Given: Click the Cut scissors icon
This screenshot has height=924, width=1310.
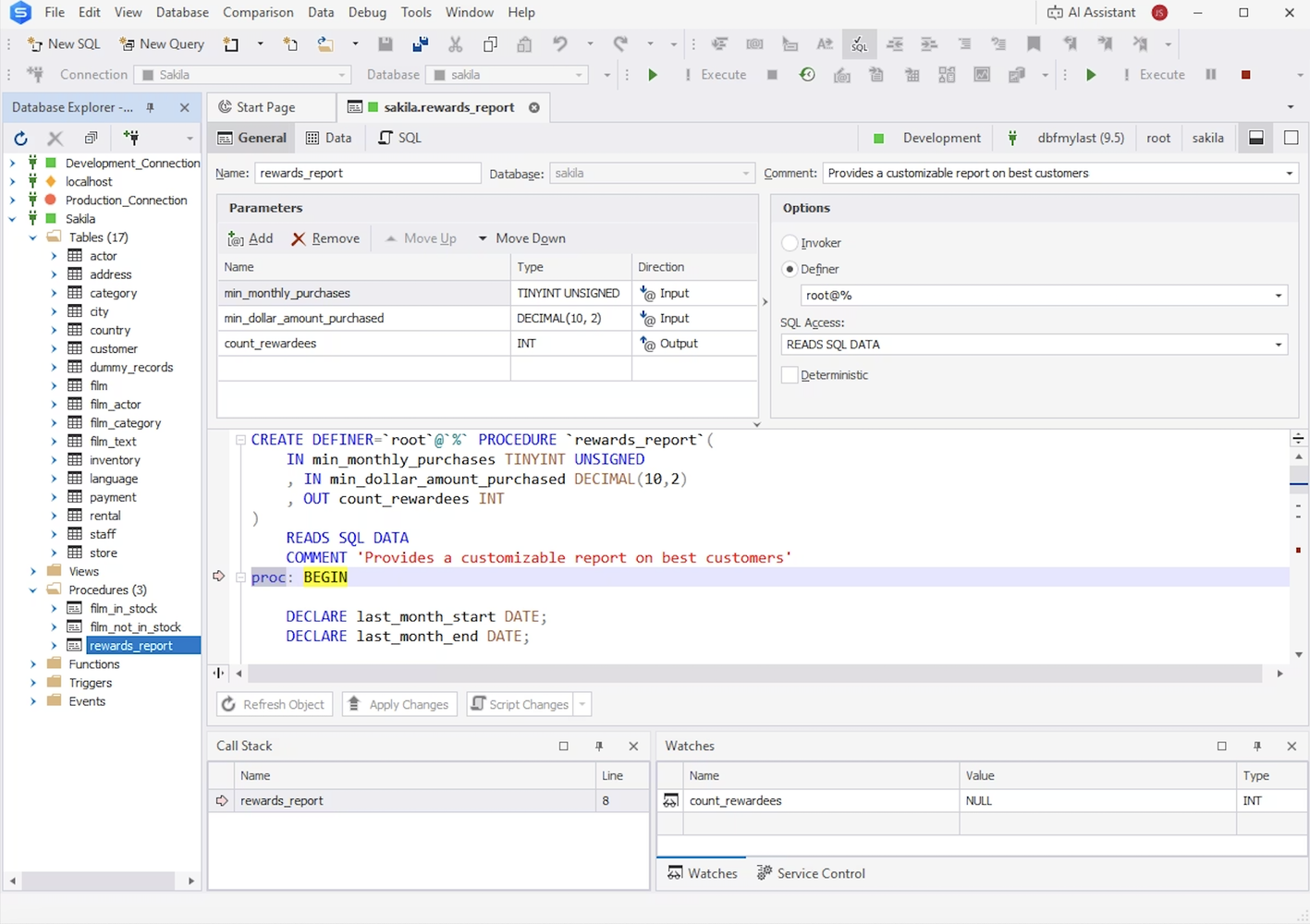Looking at the screenshot, I should click(455, 43).
